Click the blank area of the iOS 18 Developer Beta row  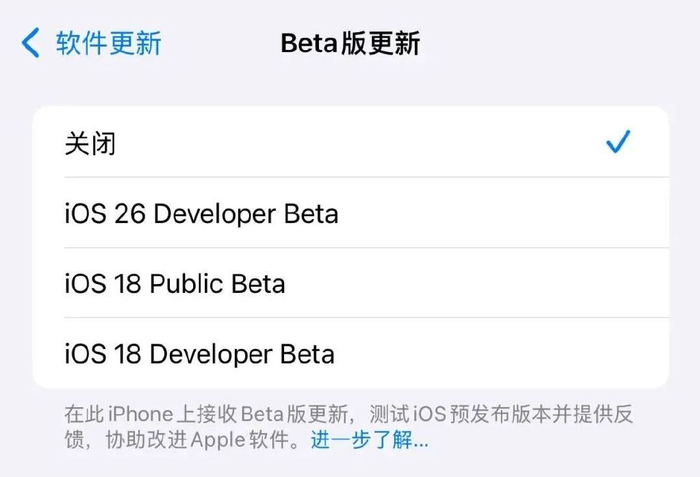click(500, 353)
